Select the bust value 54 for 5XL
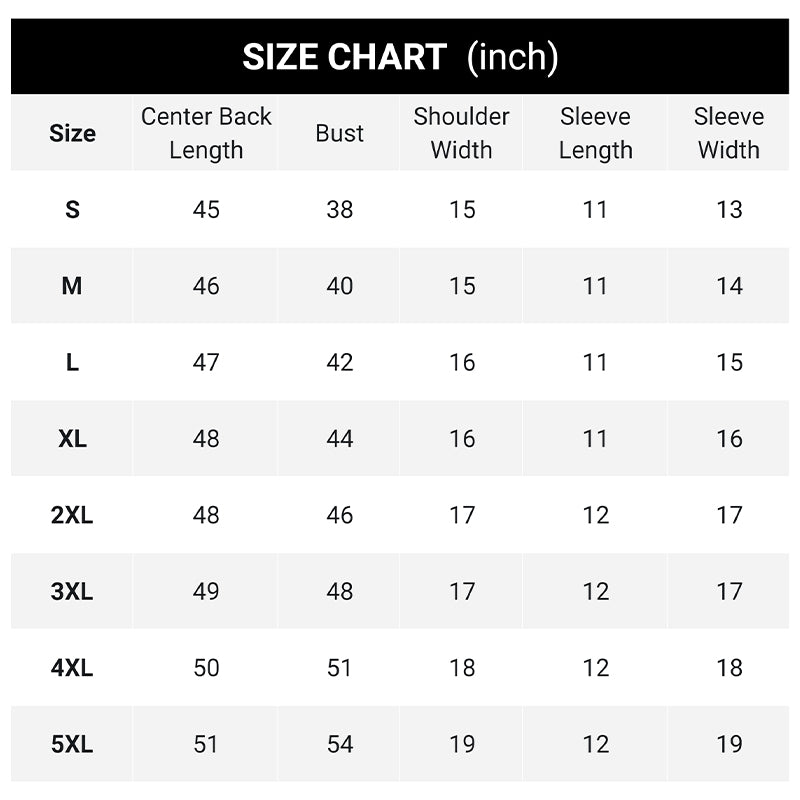This screenshot has width=800, height=800. point(339,744)
